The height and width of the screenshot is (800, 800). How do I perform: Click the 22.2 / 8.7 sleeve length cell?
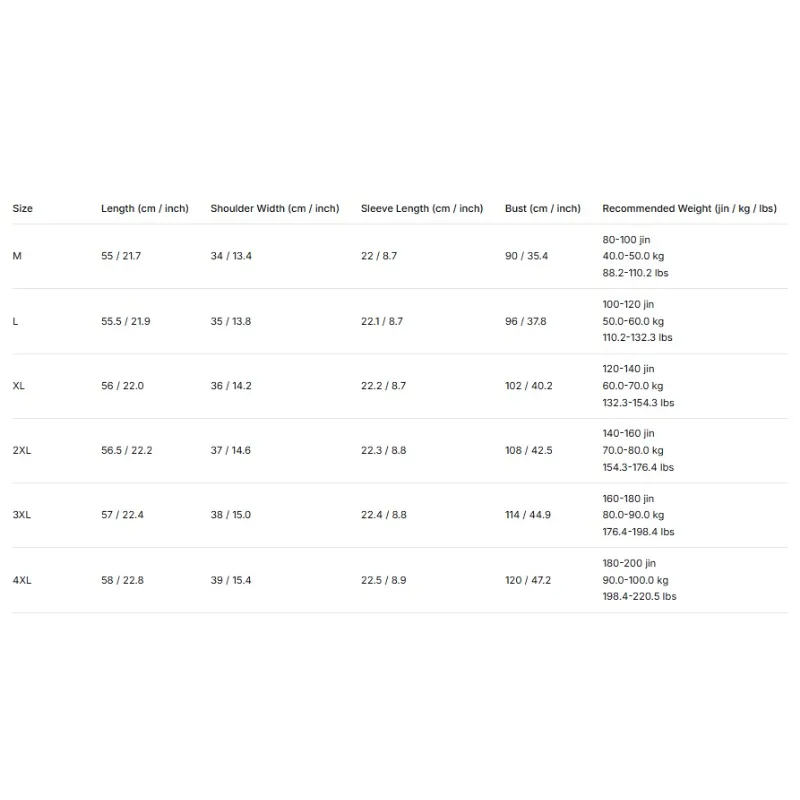tap(383, 386)
